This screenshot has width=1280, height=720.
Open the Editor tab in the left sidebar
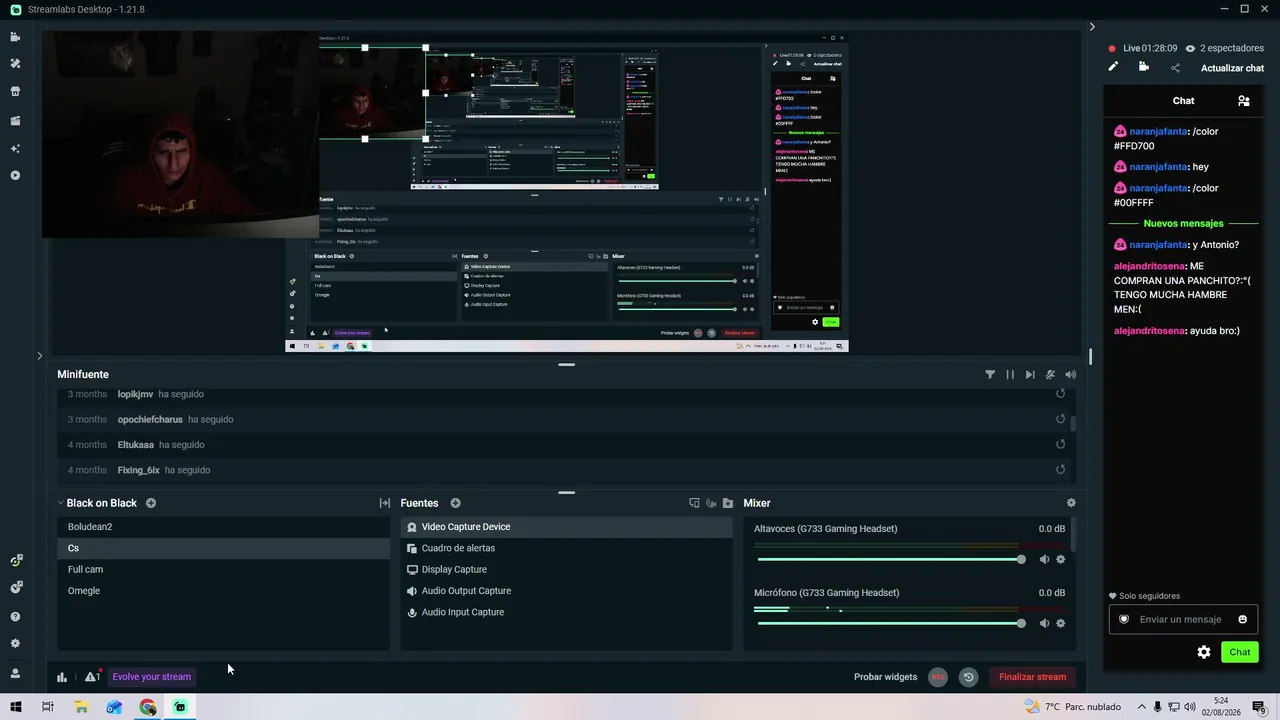(x=15, y=37)
